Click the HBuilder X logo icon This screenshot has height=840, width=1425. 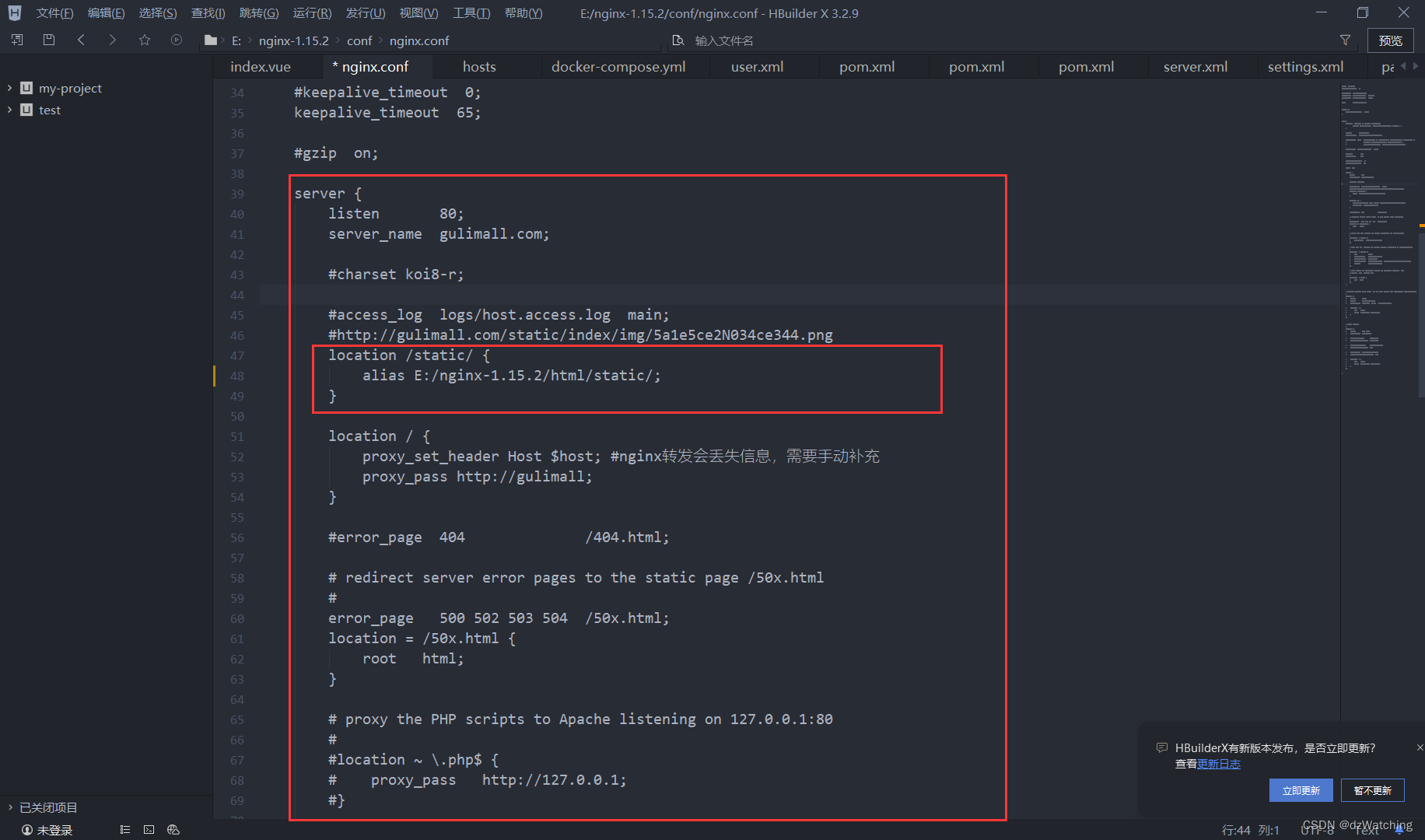pyautogui.click(x=15, y=13)
